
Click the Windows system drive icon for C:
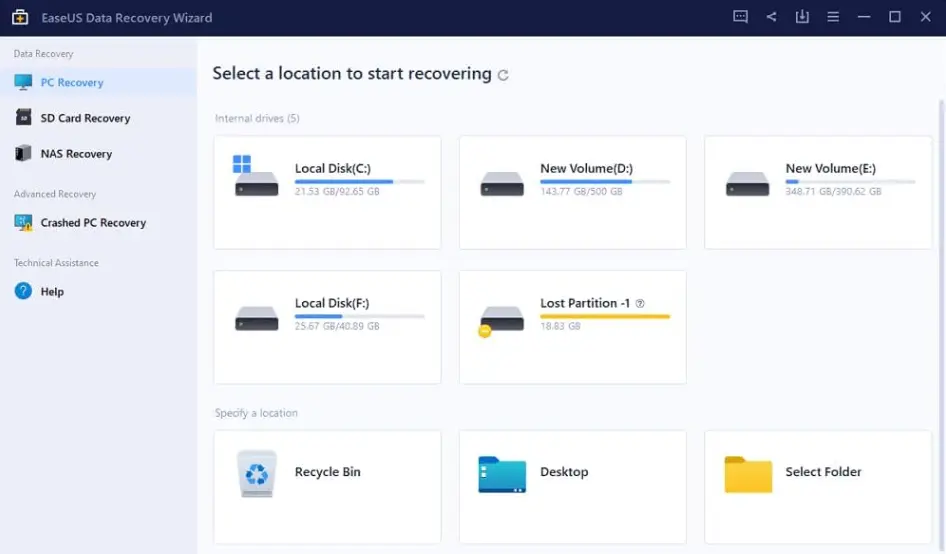click(x=256, y=176)
